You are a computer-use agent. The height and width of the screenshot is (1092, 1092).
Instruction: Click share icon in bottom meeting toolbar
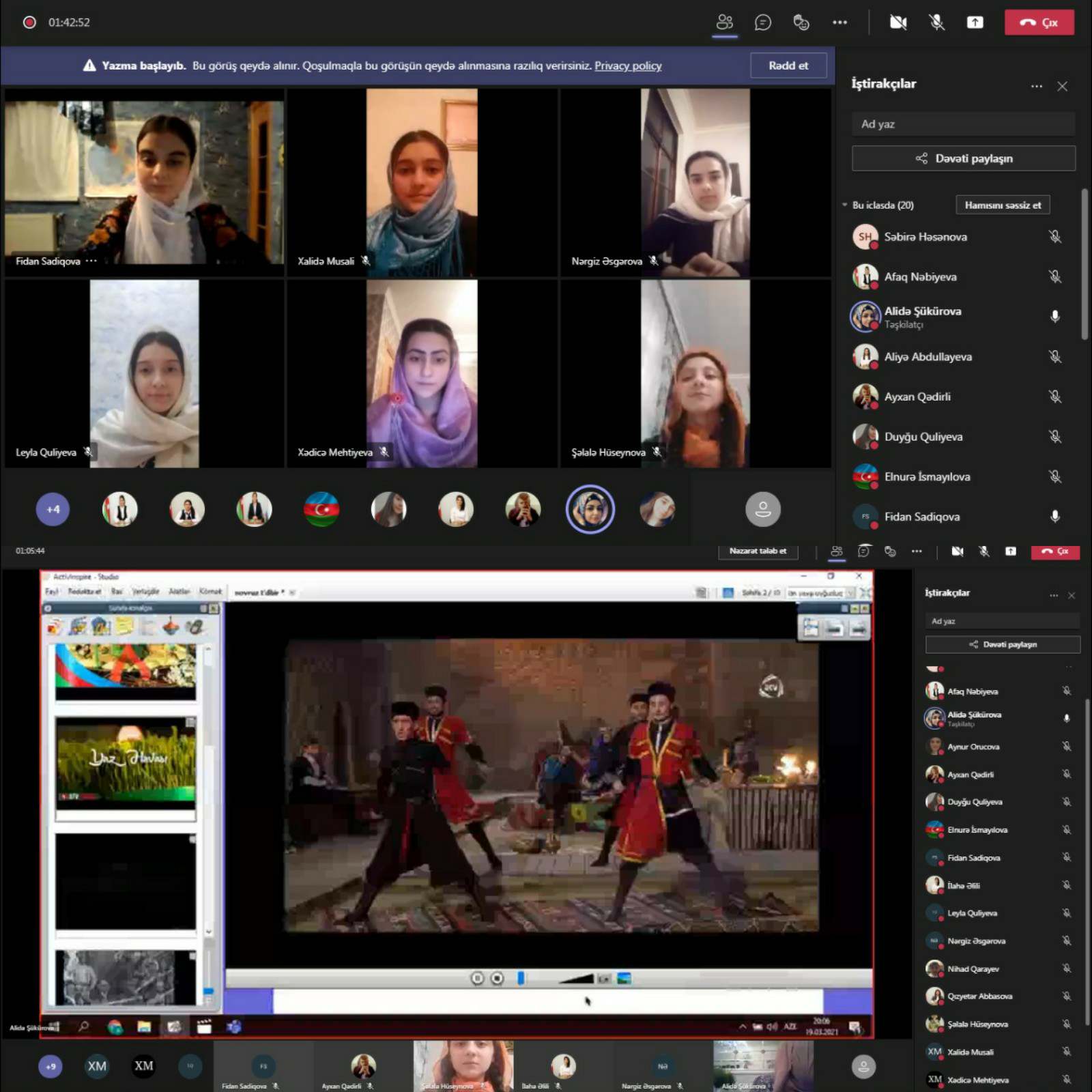pos(1010,551)
